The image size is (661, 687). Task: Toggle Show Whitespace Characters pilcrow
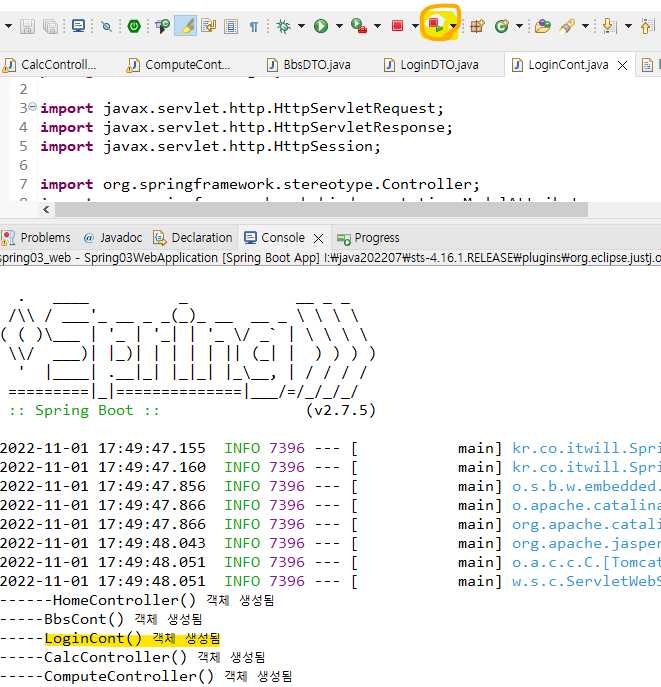(x=254, y=27)
